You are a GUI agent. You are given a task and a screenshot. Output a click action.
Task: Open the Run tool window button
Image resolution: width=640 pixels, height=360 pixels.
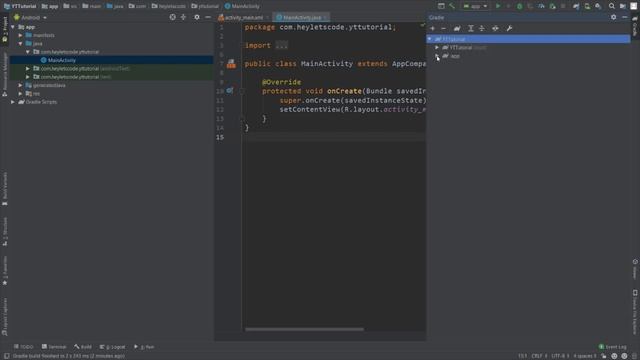(144, 347)
